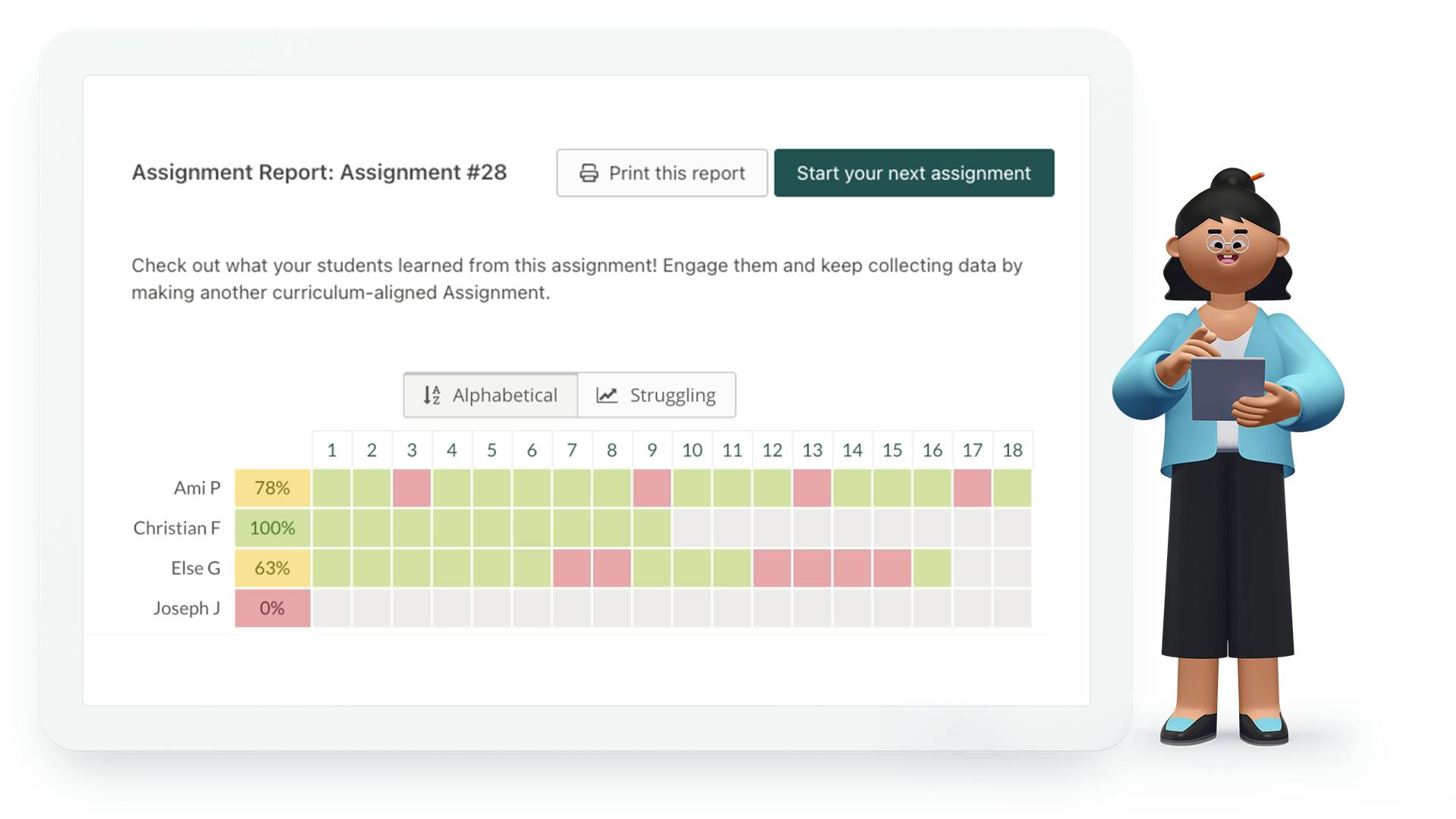The image size is (1456, 819).
Task: Click Joseph J question 1 cell
Action: click(x=331, y=608)
